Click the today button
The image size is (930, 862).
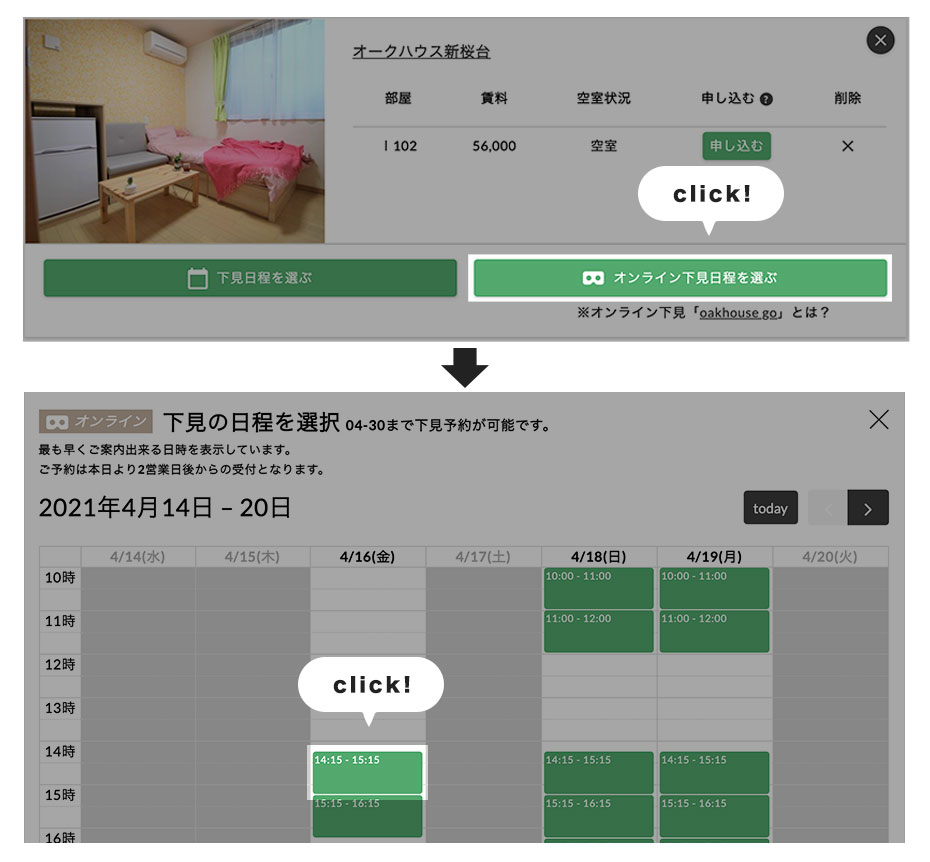(x=770, y=508)
